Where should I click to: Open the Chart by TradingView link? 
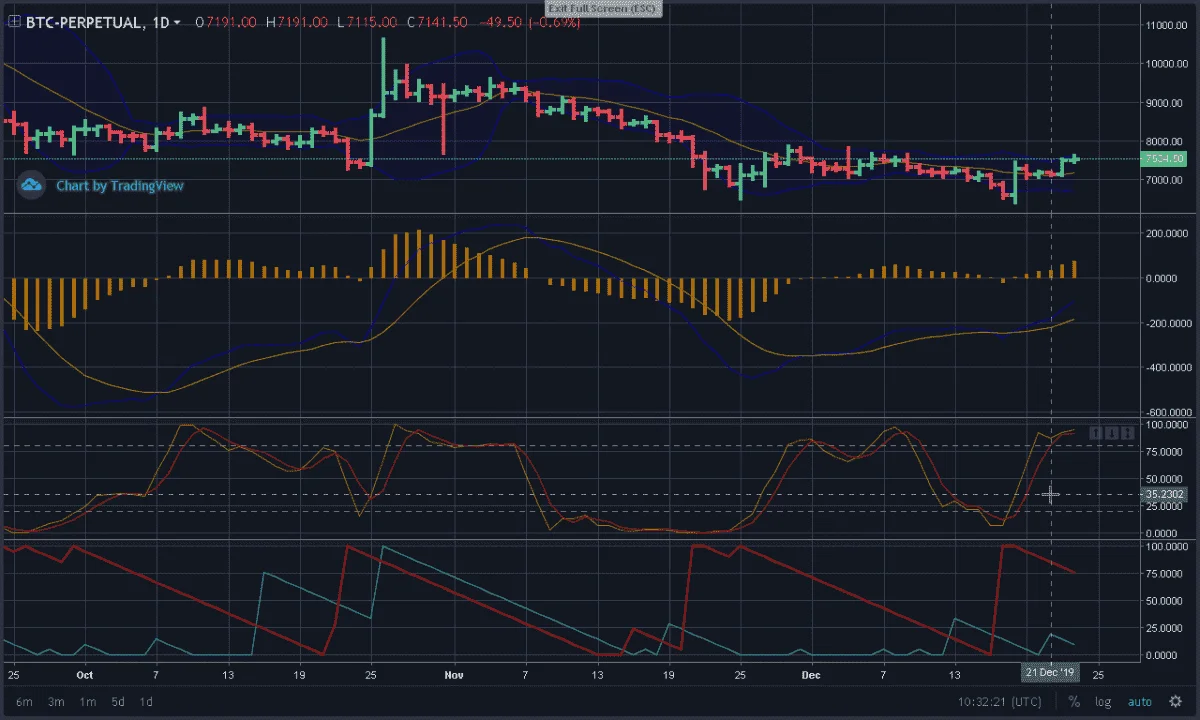(x=120, y=185)
